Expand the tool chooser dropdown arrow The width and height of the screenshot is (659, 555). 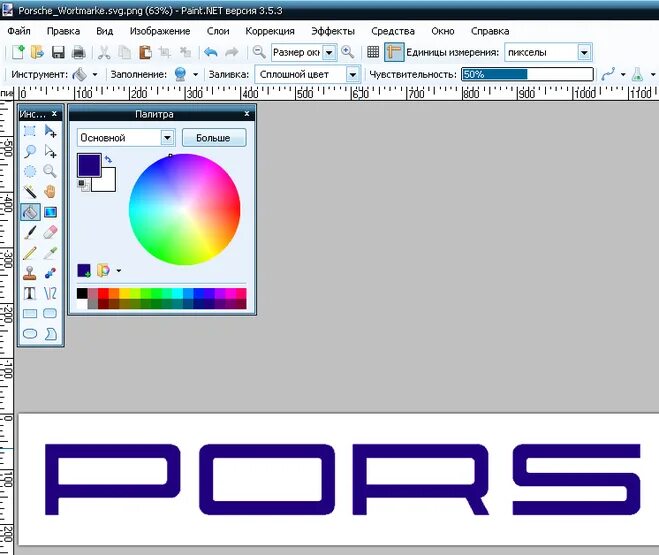[95, 75]
